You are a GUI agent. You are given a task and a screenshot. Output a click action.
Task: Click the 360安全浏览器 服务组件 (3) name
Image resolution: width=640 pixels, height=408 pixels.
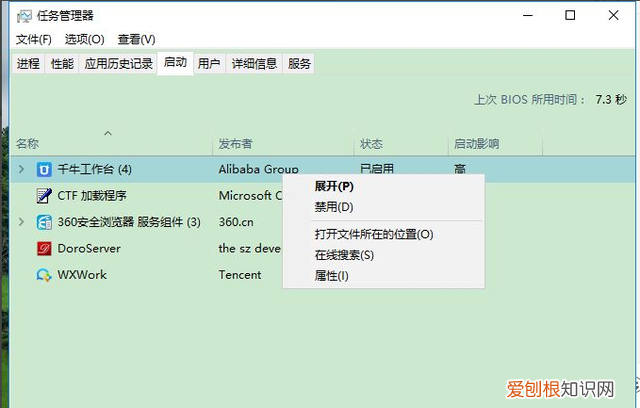[129, 222]
